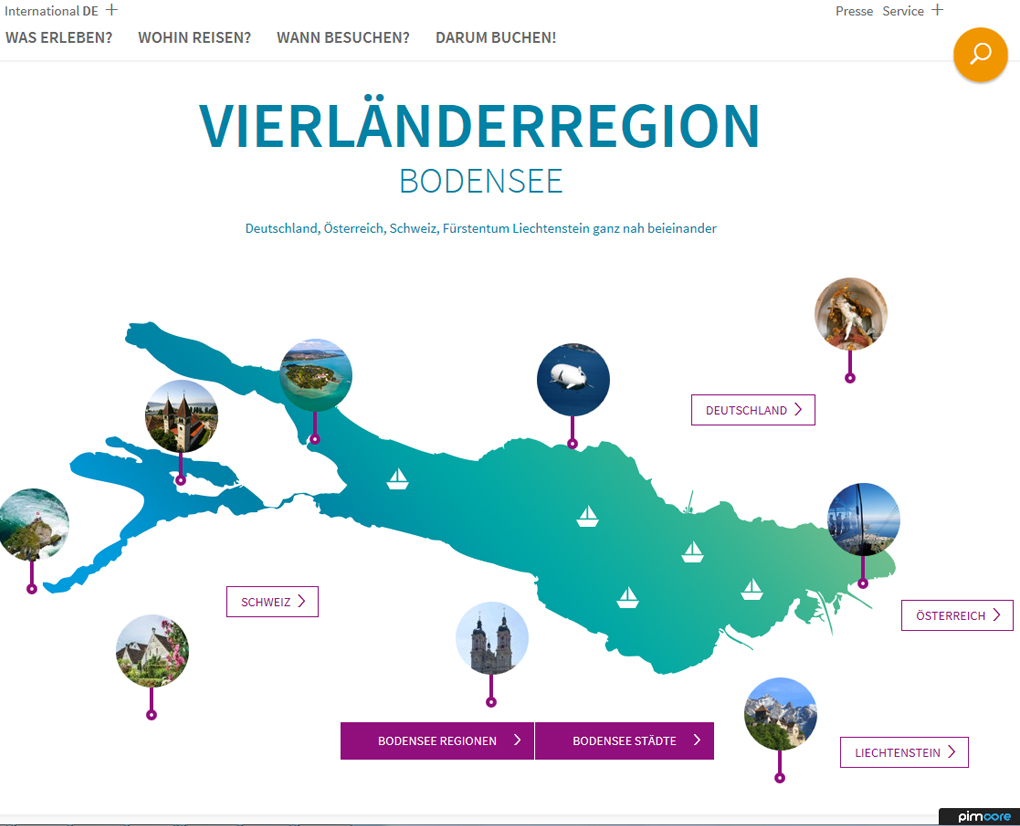
Task: Open the WOHIN REISEN? menu
Action: pyautogui.click(x=194, y=38)
